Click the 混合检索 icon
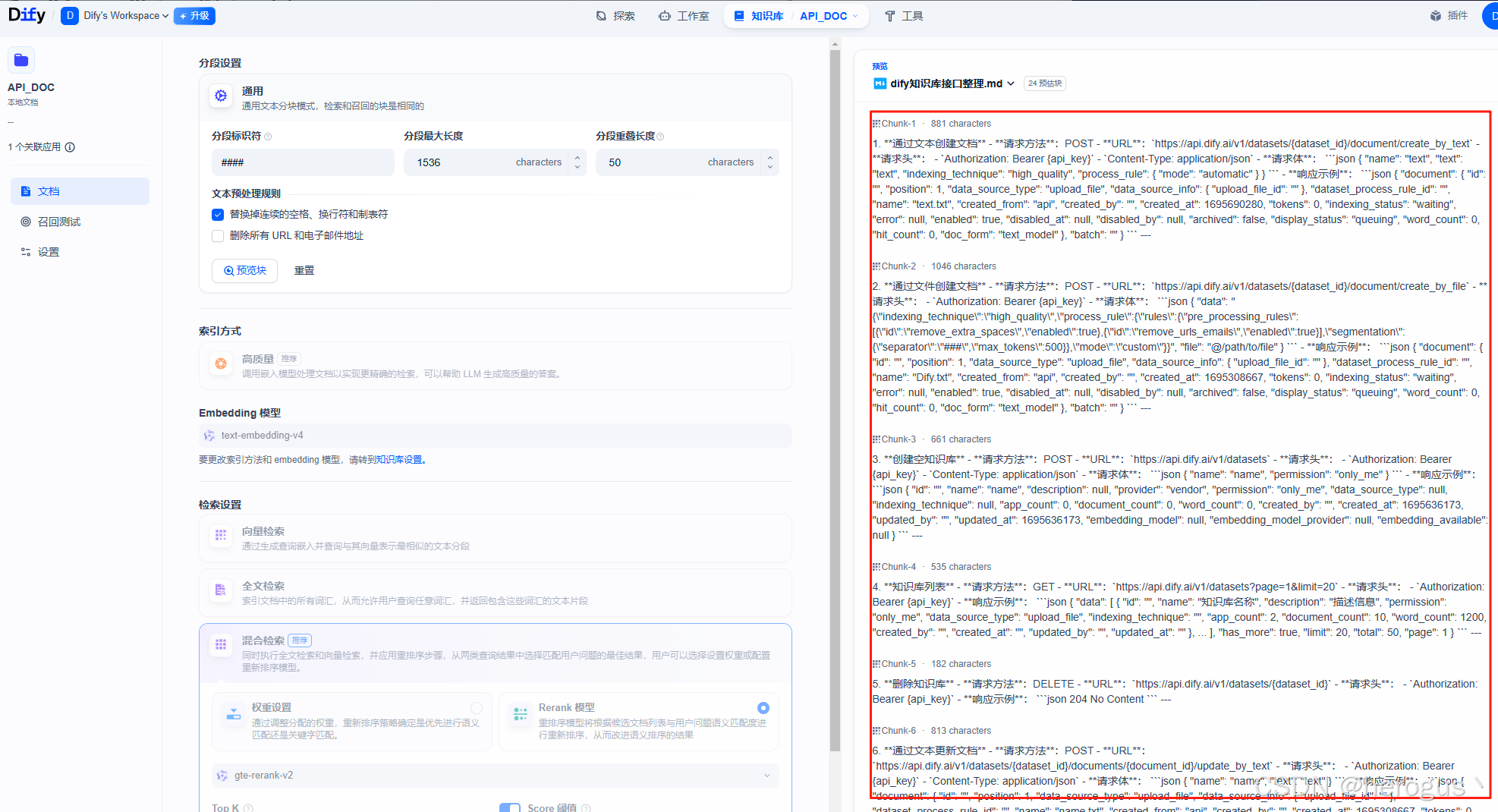1498x812 pixels. pyautogui.click(x=221, y=645)
